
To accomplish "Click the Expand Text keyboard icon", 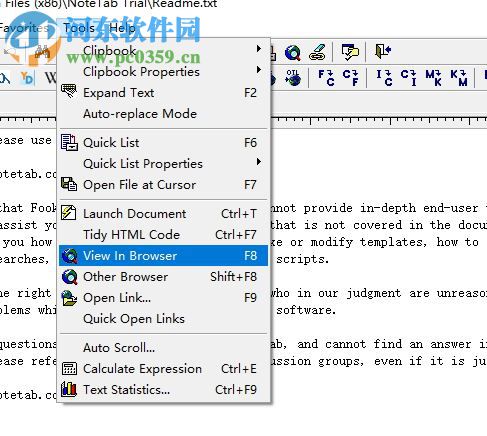I will pos(69,91).
